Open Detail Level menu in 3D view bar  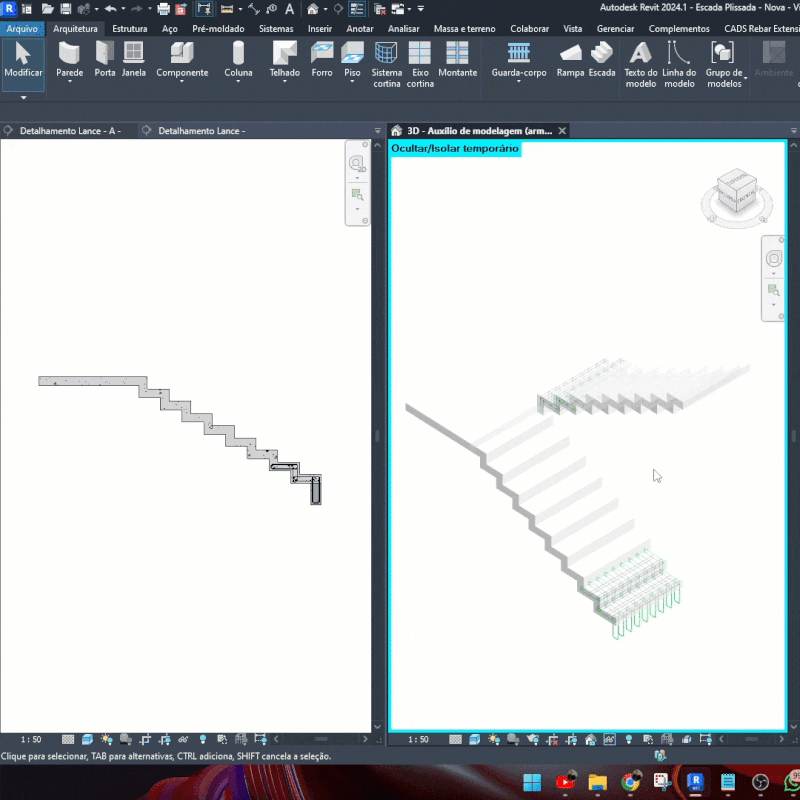click(x=456, y=739)
